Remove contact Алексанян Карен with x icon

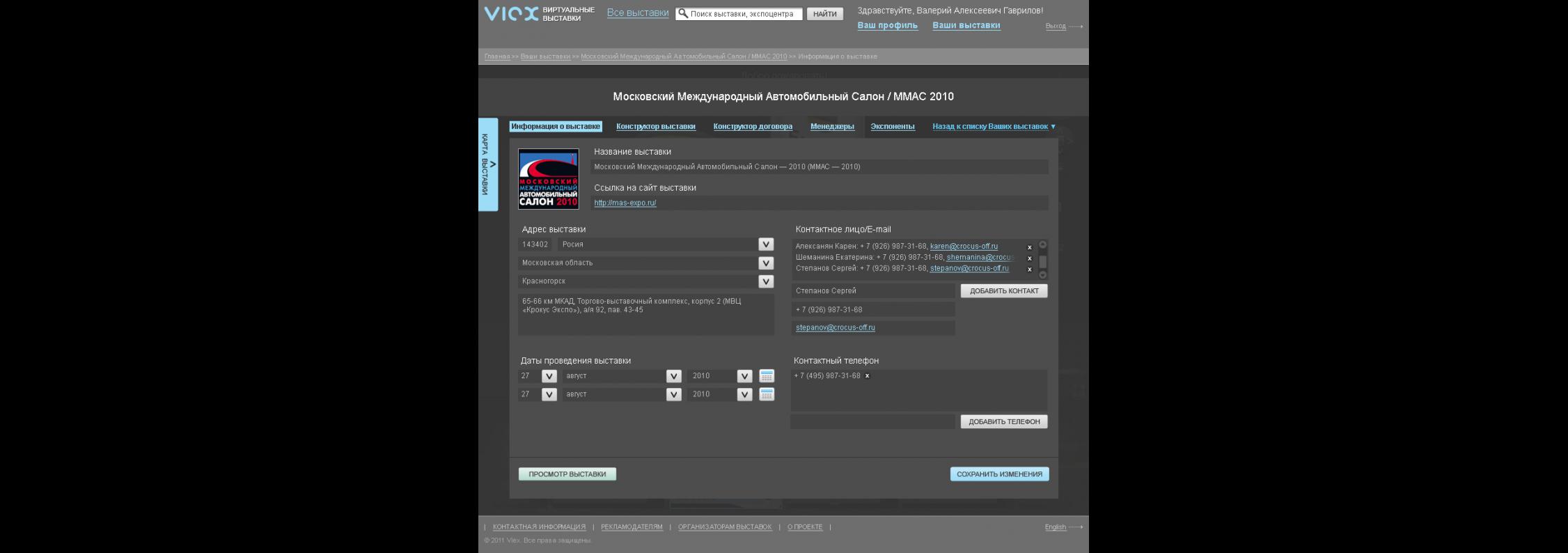point(1029,247)
